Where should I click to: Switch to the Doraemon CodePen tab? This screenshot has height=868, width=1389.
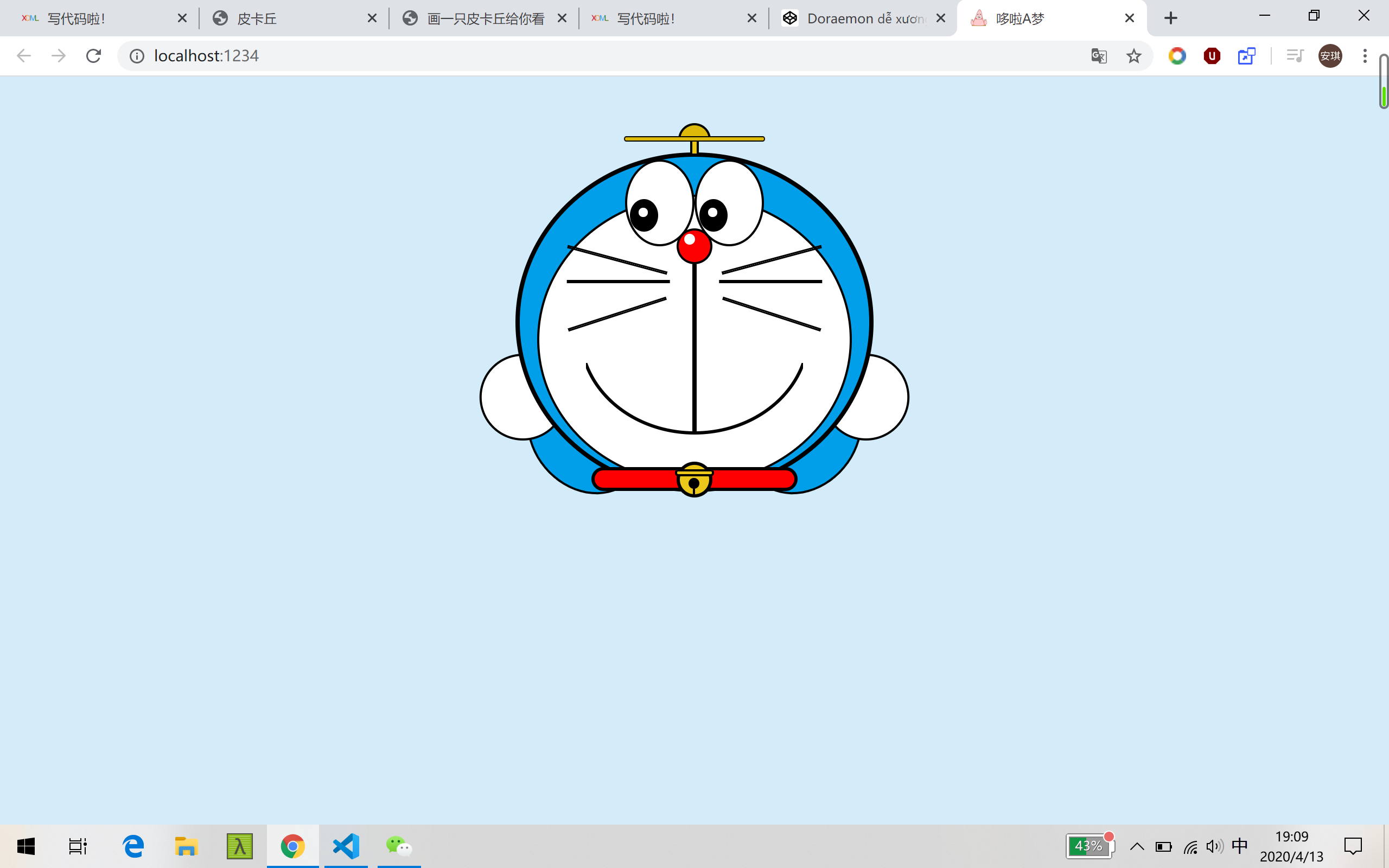[x=855, y=18]
